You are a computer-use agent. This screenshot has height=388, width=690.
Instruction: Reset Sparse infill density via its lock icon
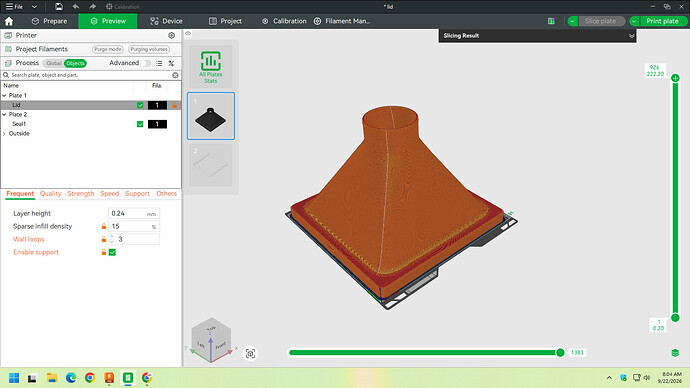tap(104, 226)
